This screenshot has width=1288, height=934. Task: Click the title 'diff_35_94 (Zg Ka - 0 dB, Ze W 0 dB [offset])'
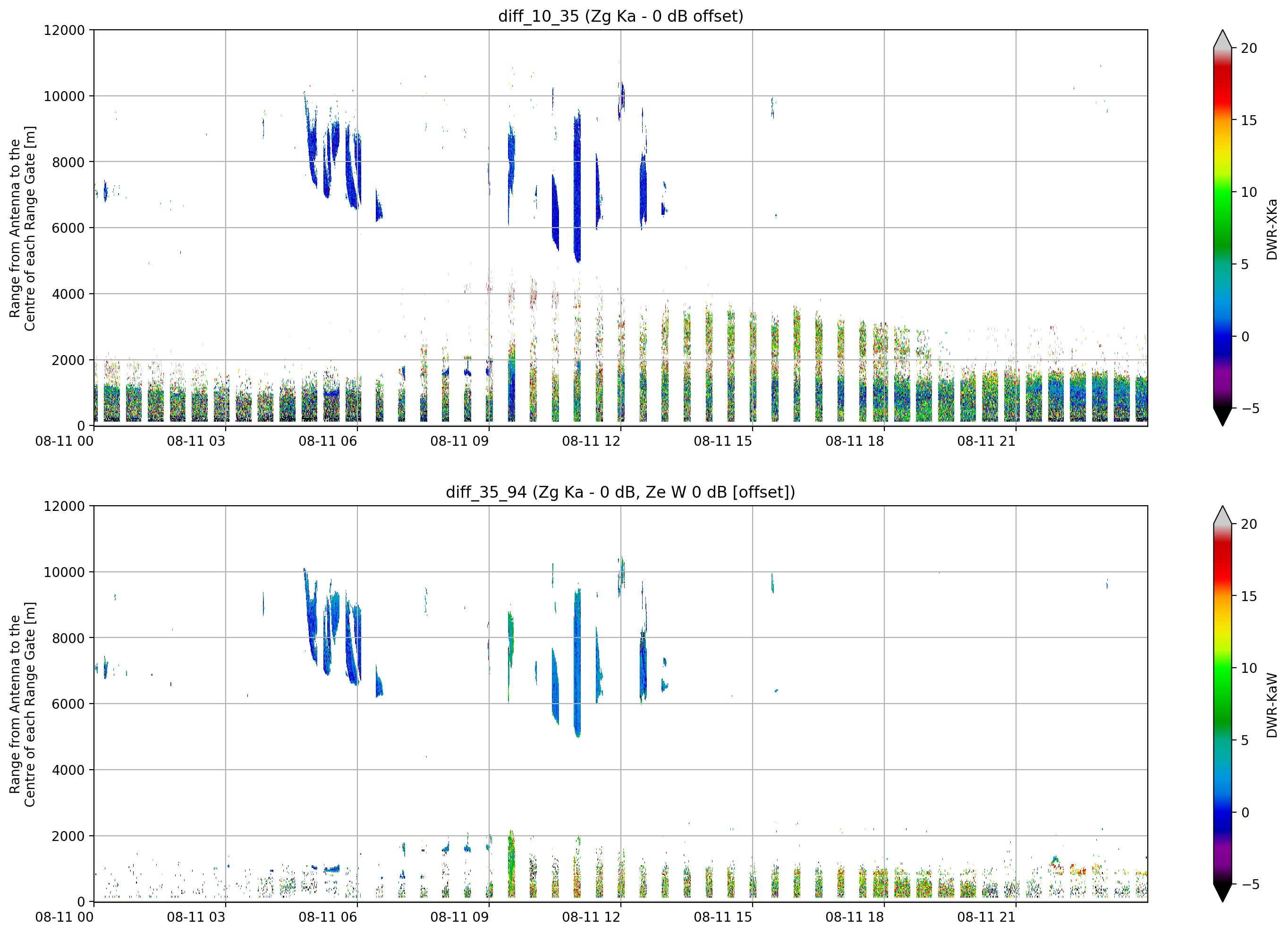(621, 492)
